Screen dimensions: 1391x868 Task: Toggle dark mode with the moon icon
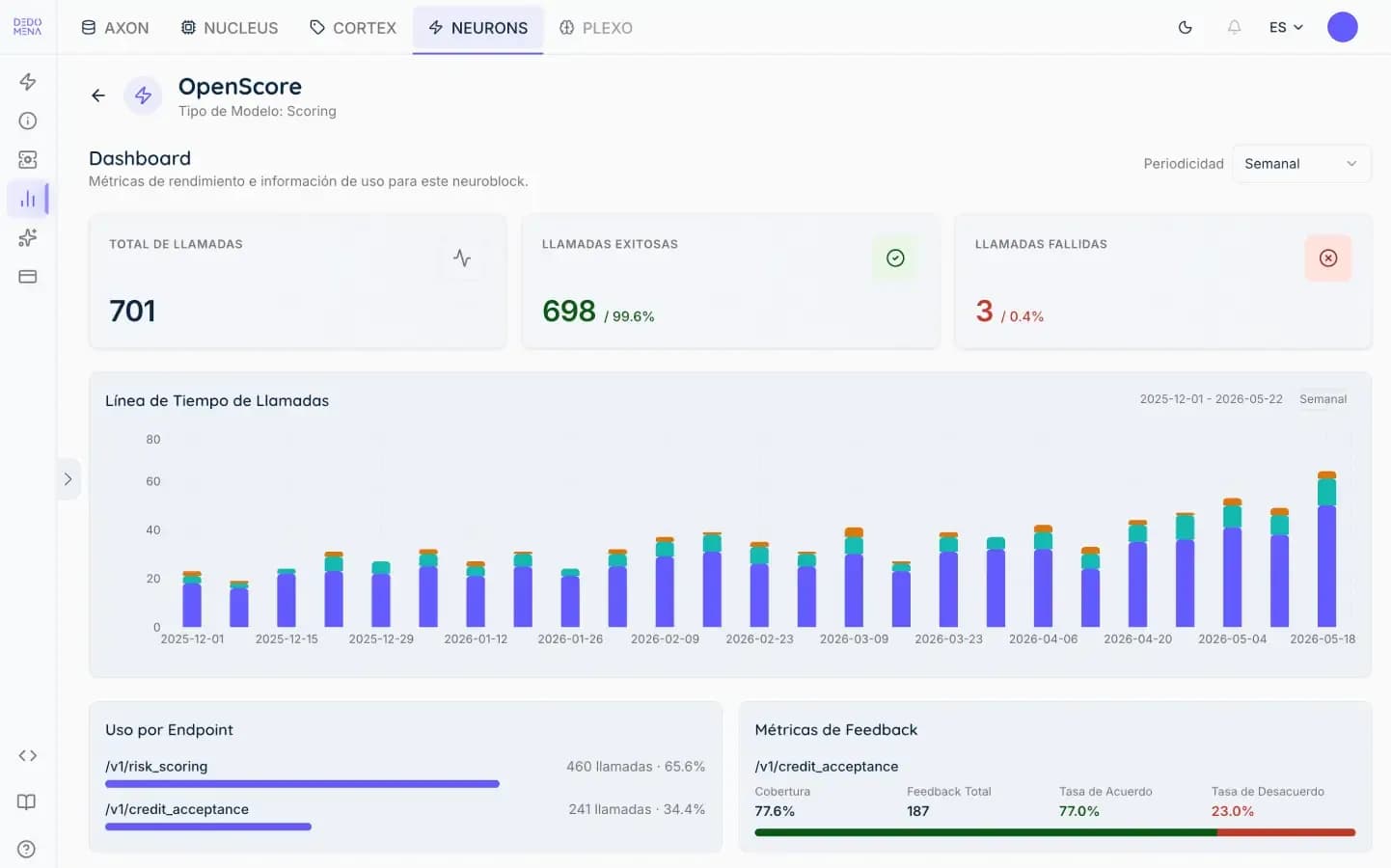1186,27
